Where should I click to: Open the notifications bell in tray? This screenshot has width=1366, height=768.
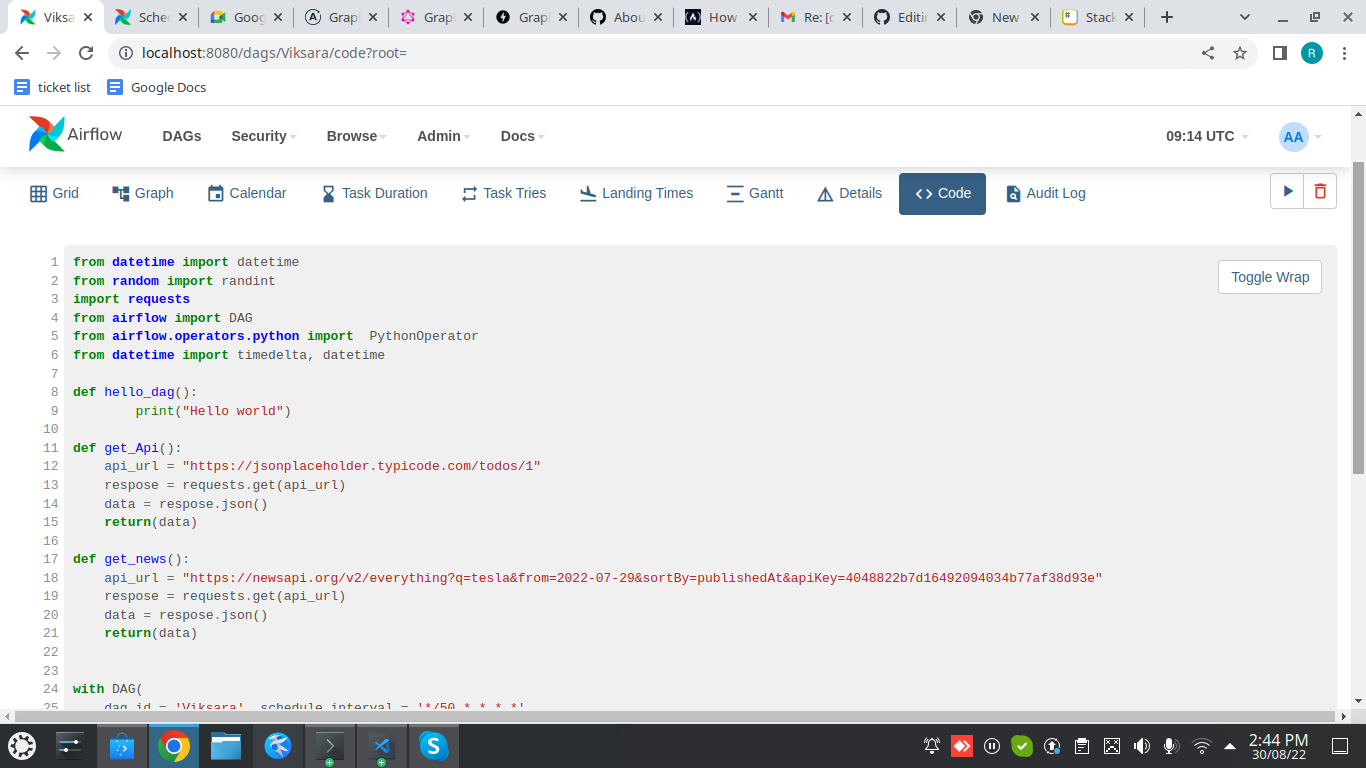[x=931, y=746]
